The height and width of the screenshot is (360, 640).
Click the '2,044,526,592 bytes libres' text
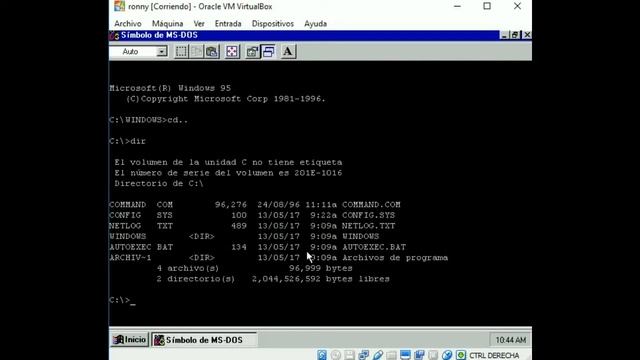(320, 279)
